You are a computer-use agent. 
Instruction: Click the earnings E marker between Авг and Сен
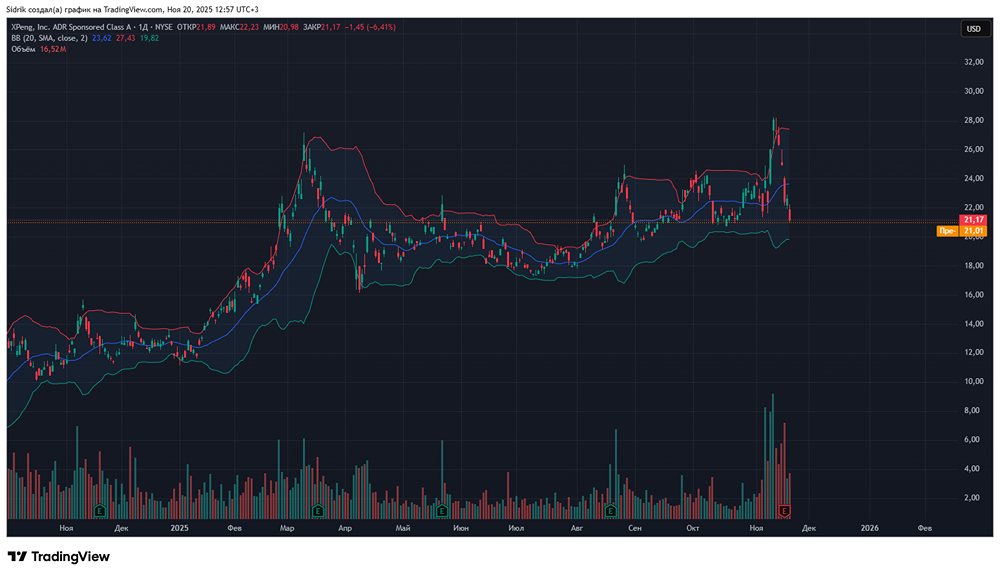point(610,511)
